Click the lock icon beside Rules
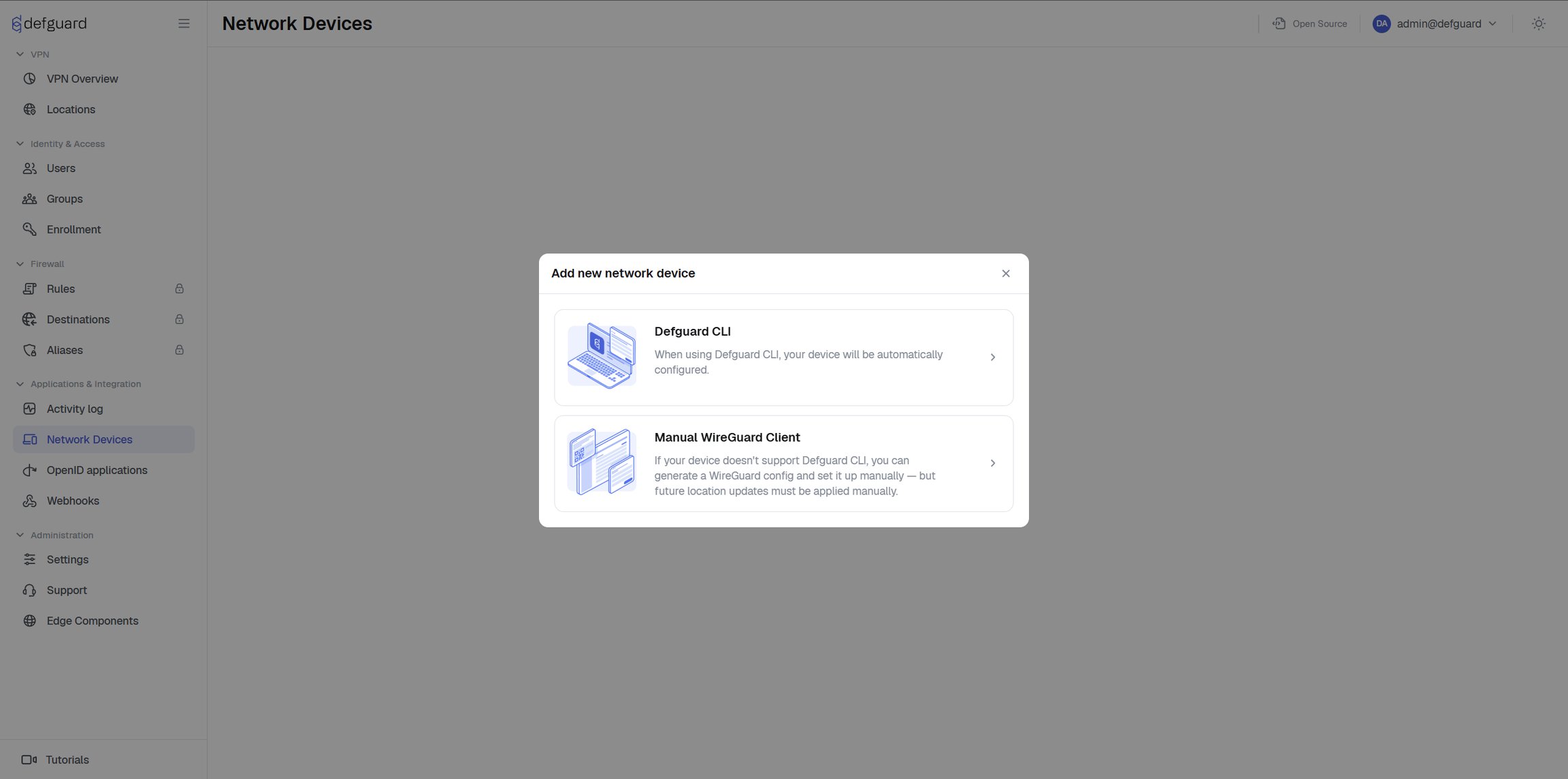The image size is (1568, 779). (x=180, y=289)
